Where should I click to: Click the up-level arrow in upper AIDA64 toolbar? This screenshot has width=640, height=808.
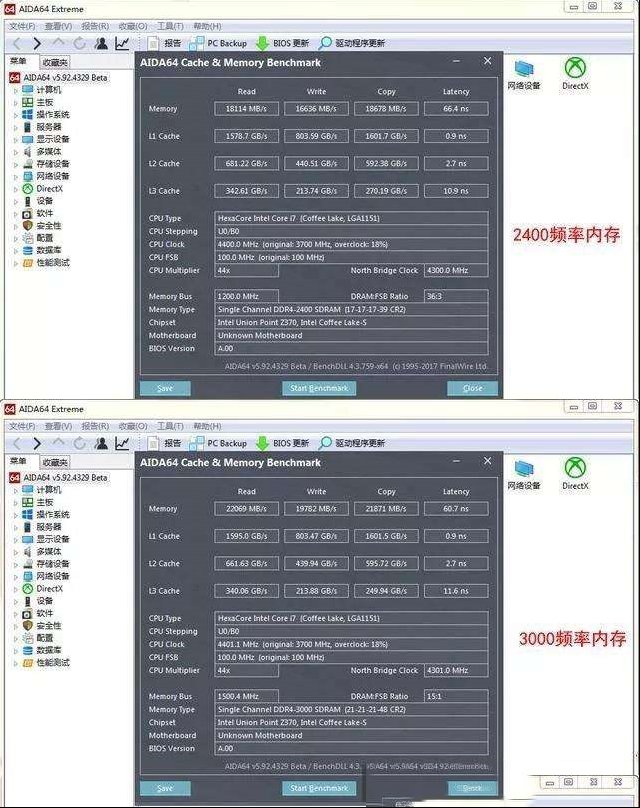pyautogui.click(x=58, y=42)
